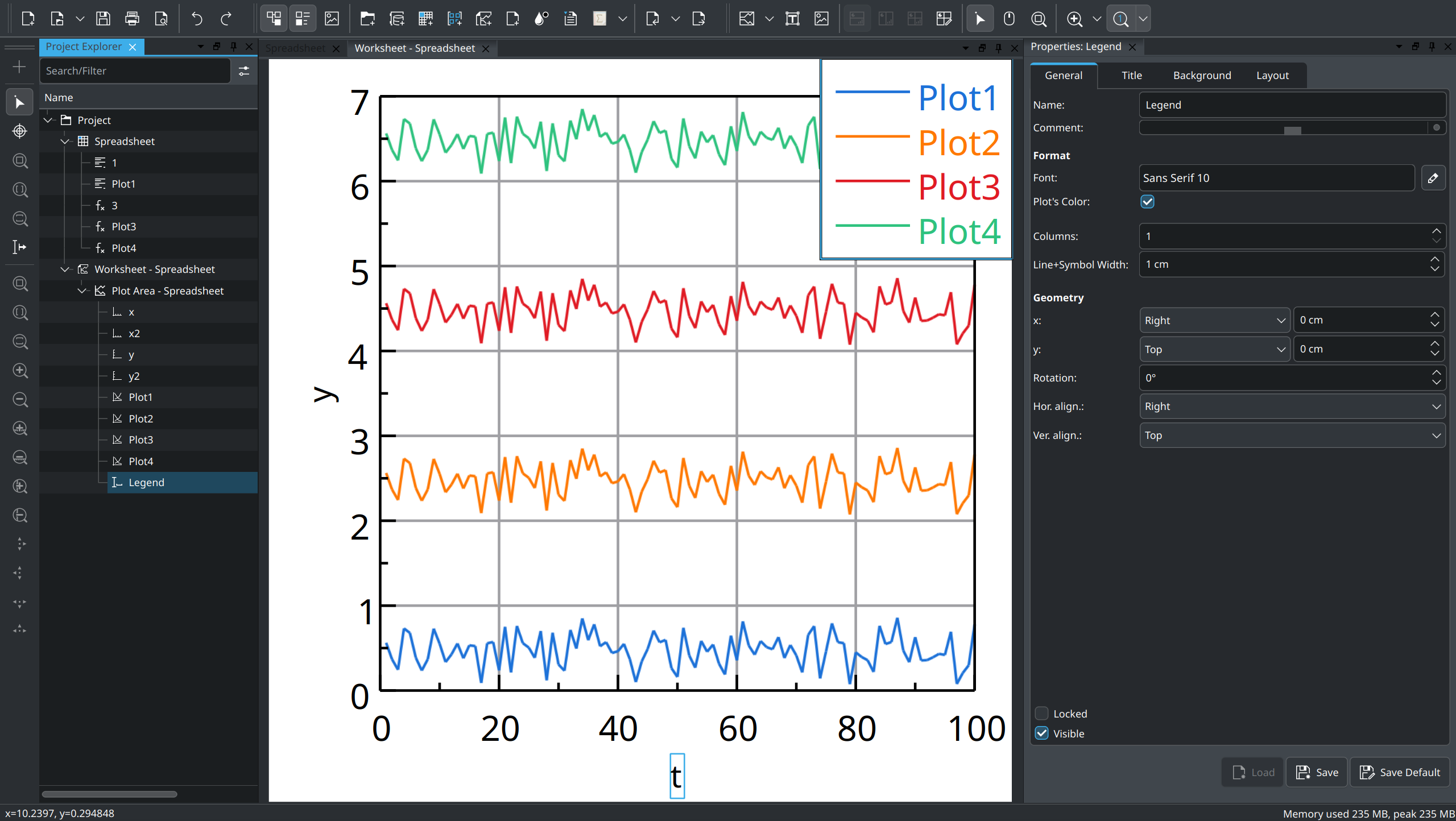Click the New Spreadsheet toolbar icon
This screenshot has width=1456, height=821.
pos(425,19)
